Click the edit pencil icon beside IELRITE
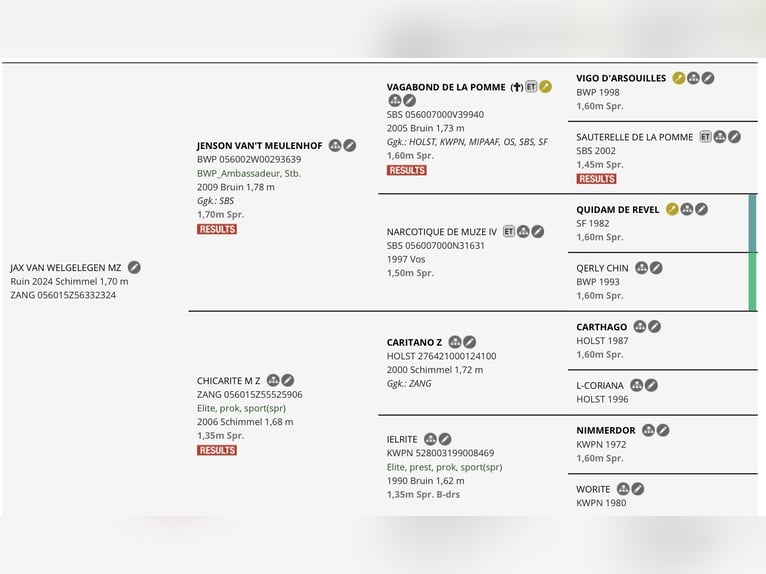 (445, 439)
